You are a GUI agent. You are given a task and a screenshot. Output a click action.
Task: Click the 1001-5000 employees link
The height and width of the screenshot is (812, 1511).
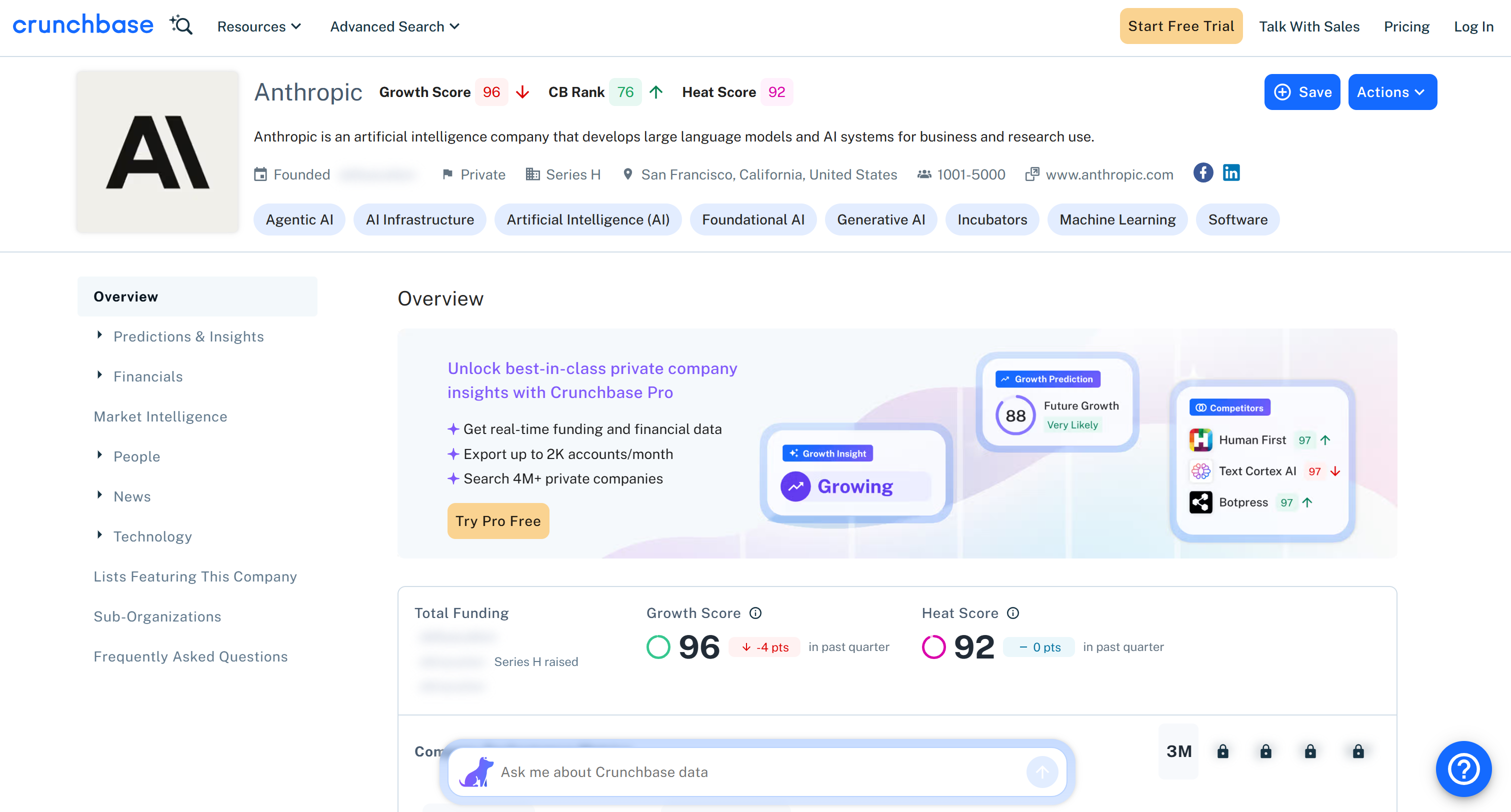click(971, 175)
